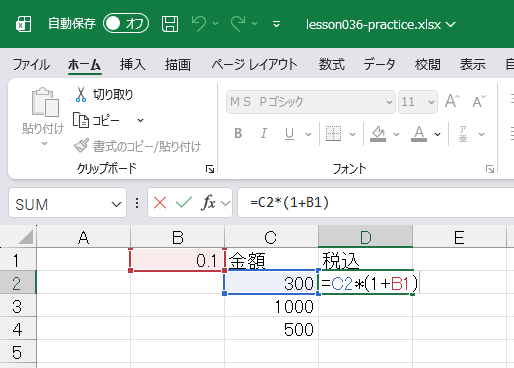The height and width of the screenshot is (368, 514).
Task: Toggle Italic formatting
Action: coord(264,133)
